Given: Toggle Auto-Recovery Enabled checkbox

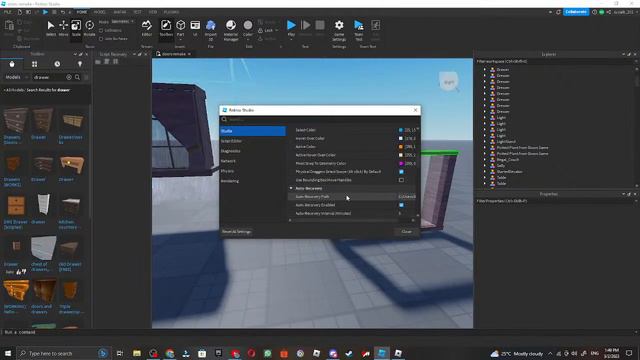Looking at the screenshot, I should 401,205.
